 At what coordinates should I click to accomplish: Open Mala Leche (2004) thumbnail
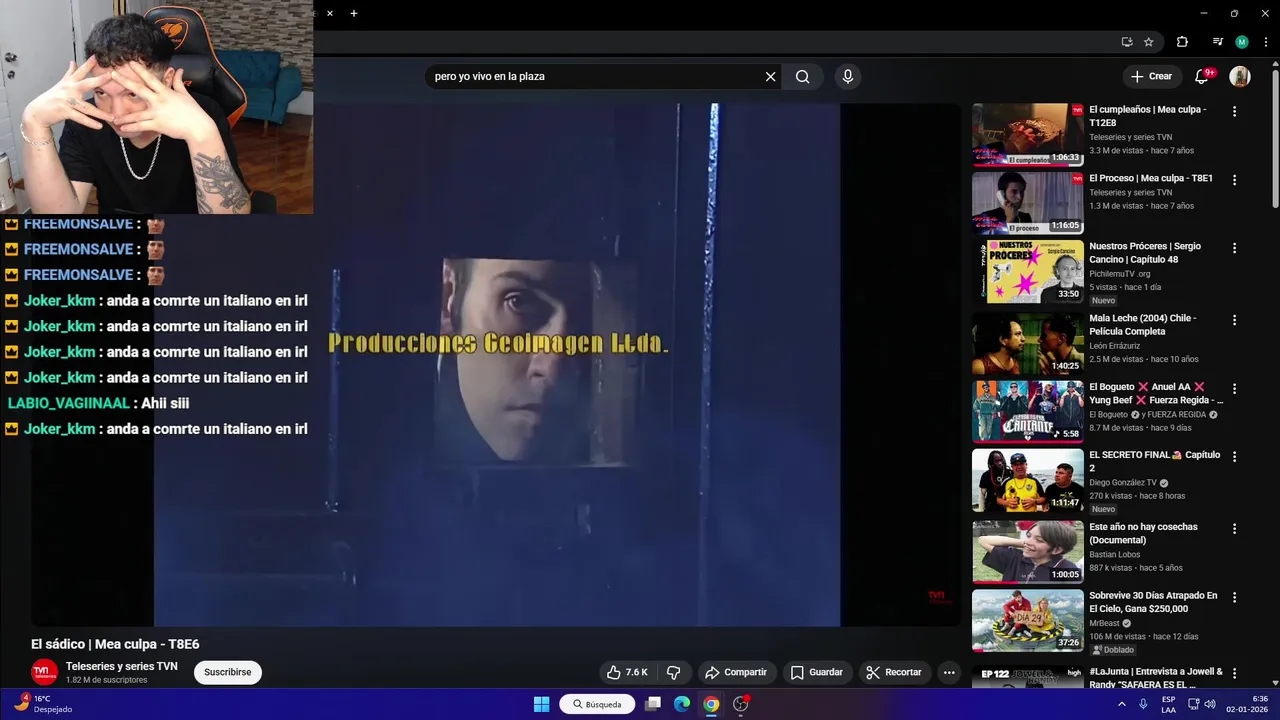[1027, 343]
